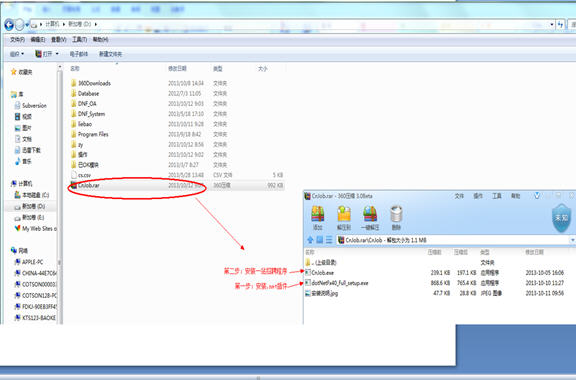Viewport: 576px width, 380px height.
Task: Open the archive path dropdown arrow
Action: click(572, 240)
